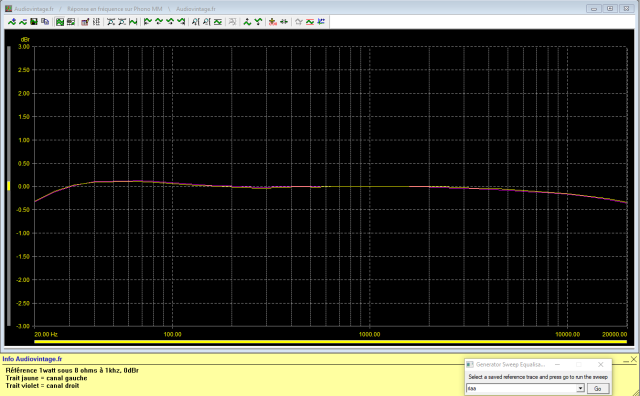Click the horizontal double-arrow toolbar icon
Image resolution: width=640 pixels, height=396 pixels.
point(284,22)
